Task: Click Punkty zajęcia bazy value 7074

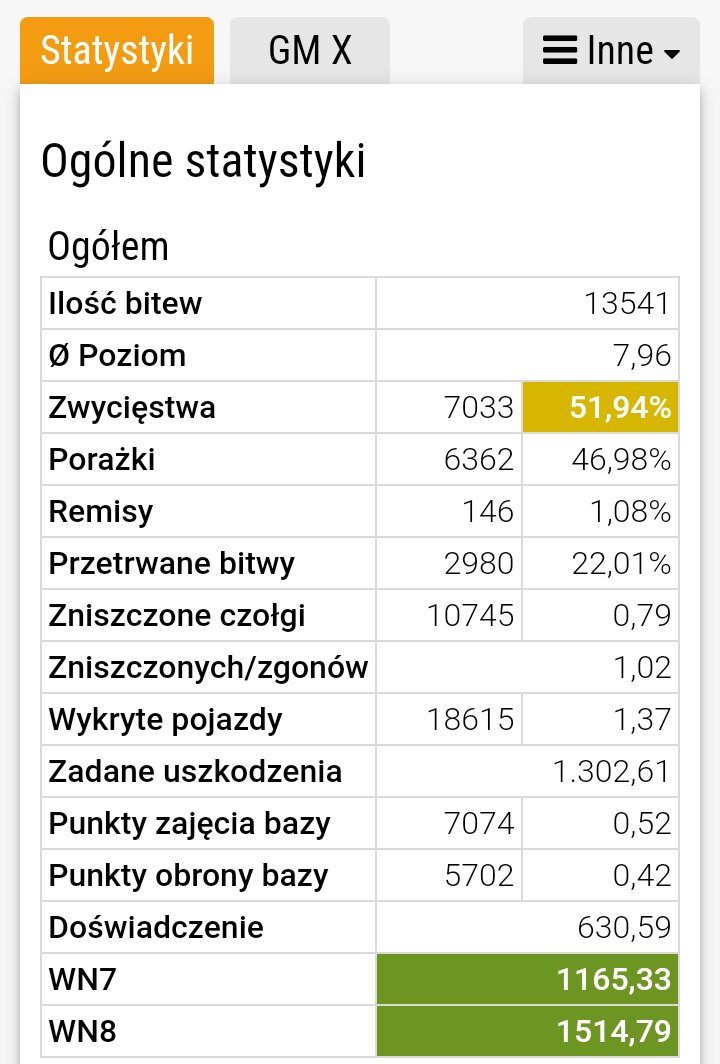Action: [479, 823]
